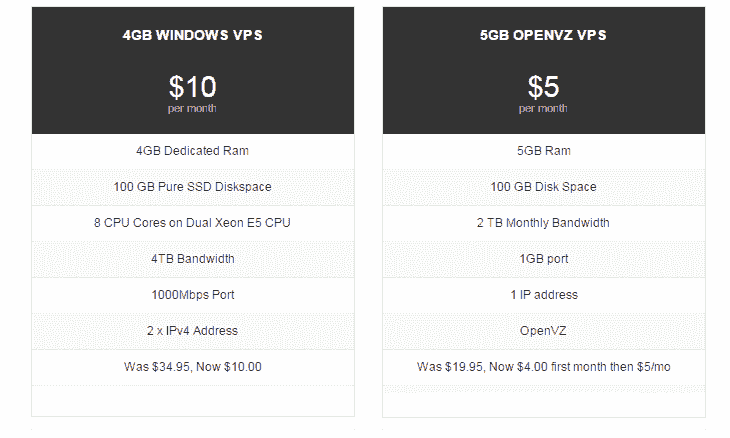This screenshot has height=438, width=730.
Task: Click Was $34.95, Now $10.00 text
Action: (x=193, y=367)
